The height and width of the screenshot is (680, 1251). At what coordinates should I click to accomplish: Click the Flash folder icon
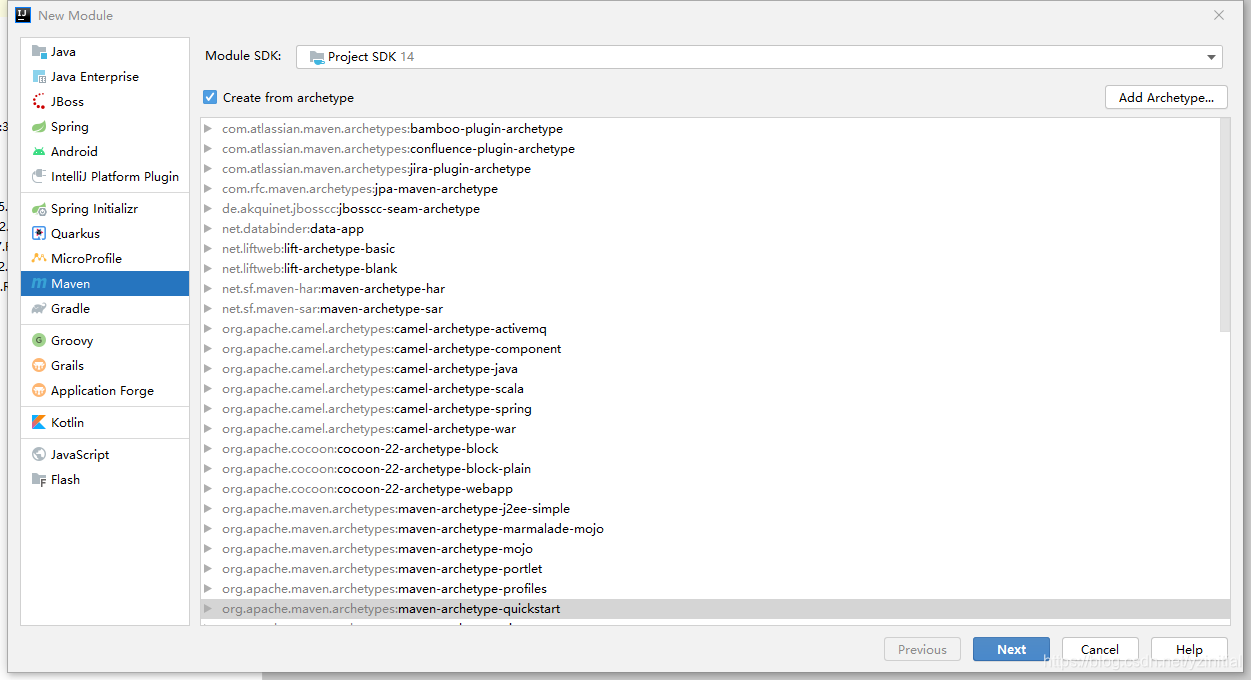coord(39,480)
